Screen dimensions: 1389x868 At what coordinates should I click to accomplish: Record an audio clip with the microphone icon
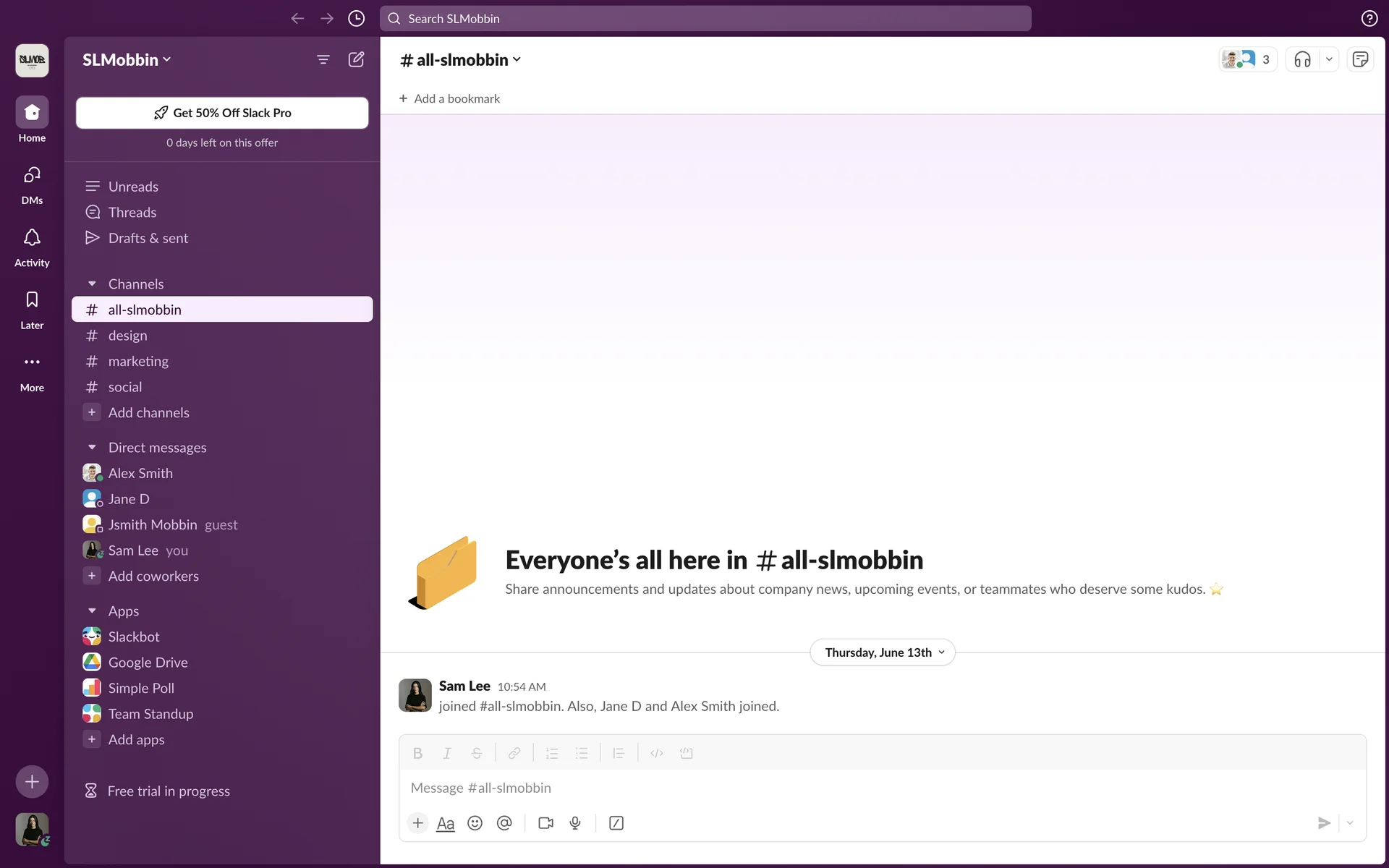pos(575,823)
